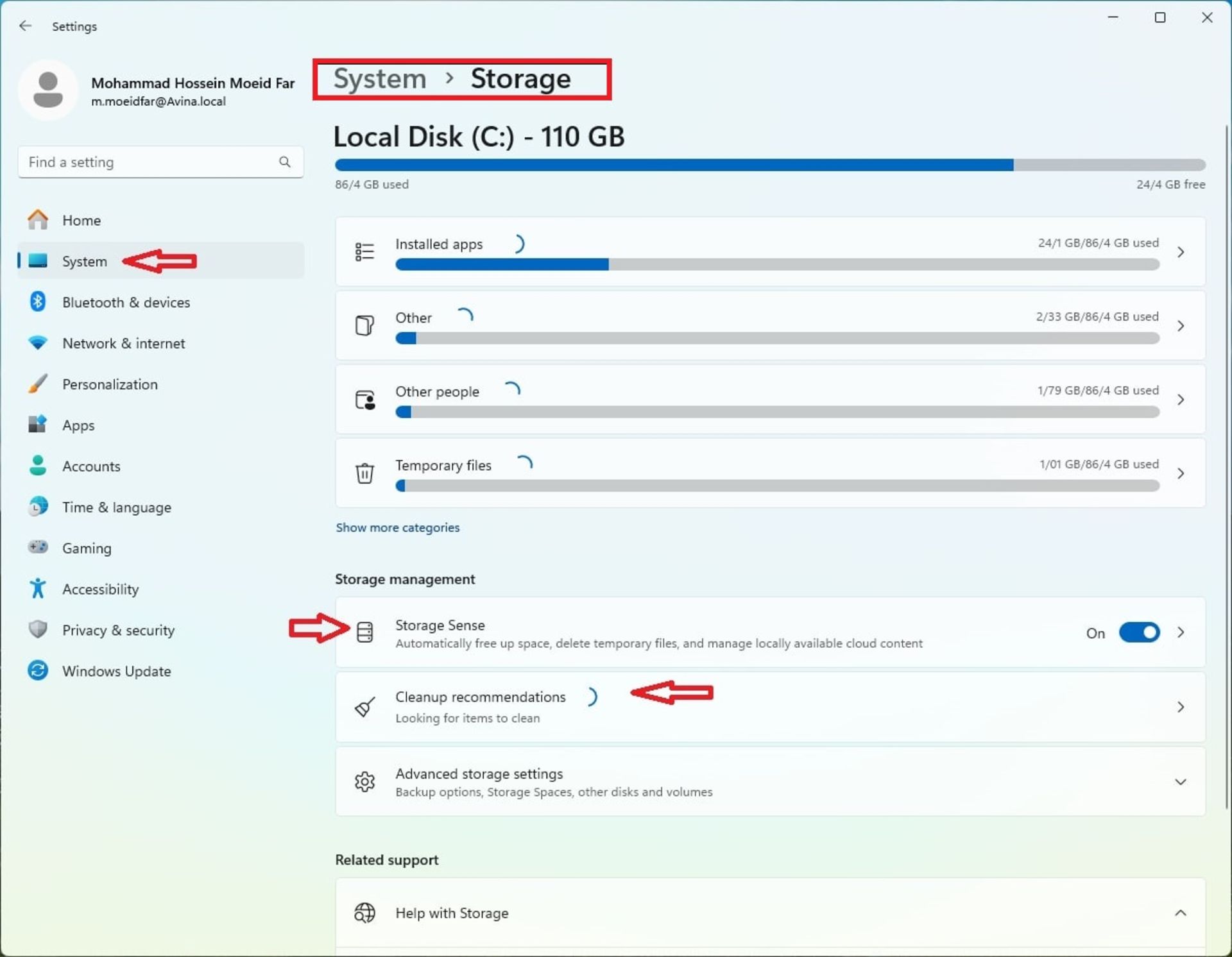Open Cleanup recommendations section
This screenshot has height=957, width=1232.
tap(769, 706)
